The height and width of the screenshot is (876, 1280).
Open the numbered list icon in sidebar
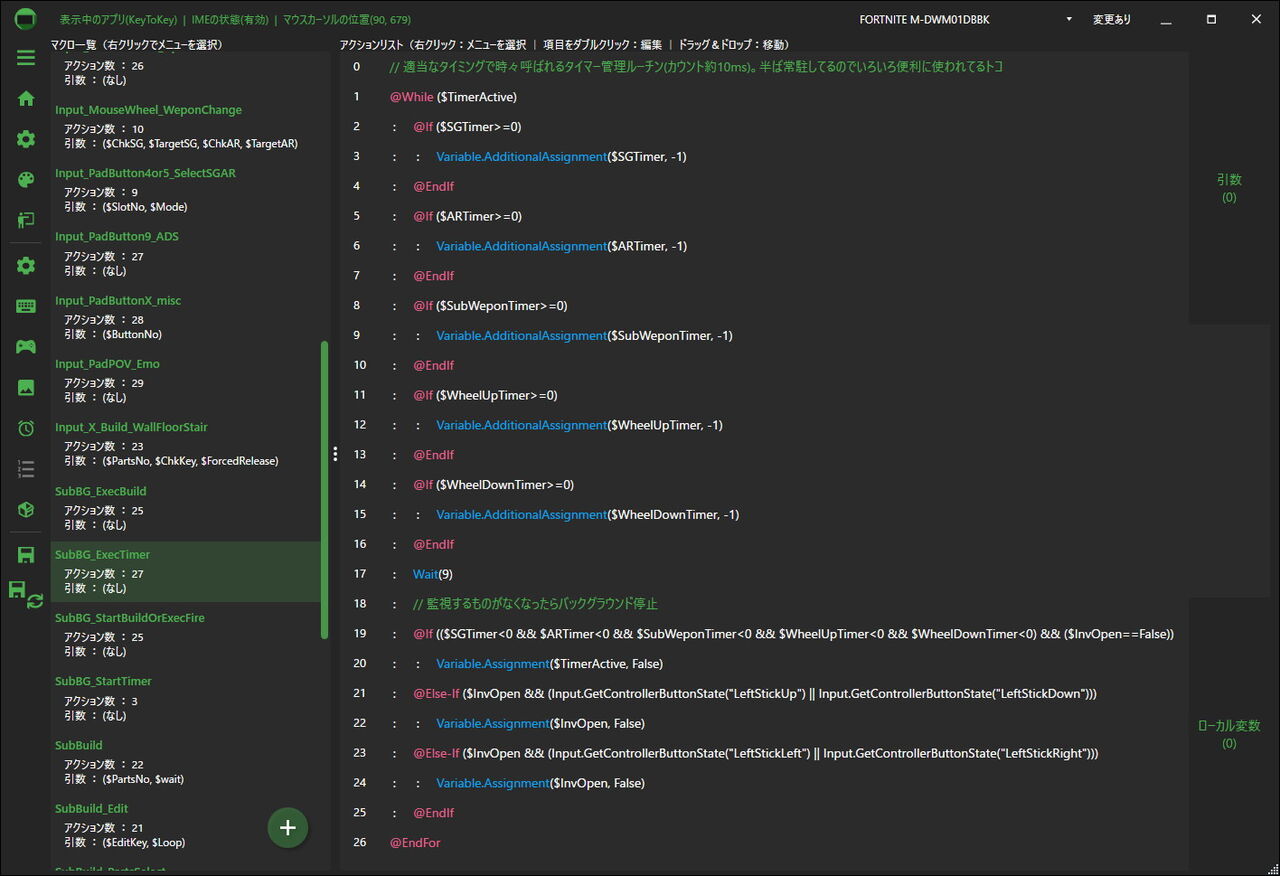[26, 468]
